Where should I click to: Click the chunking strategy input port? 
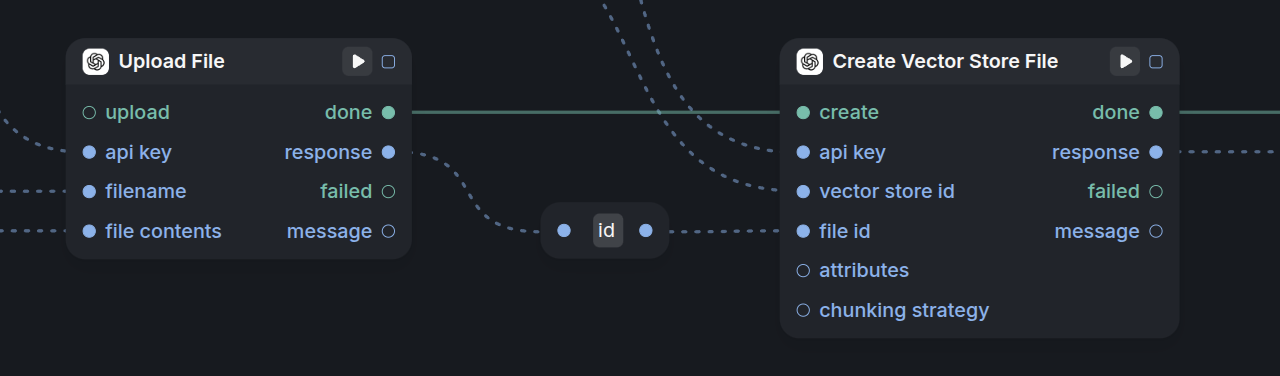point(803,310)
